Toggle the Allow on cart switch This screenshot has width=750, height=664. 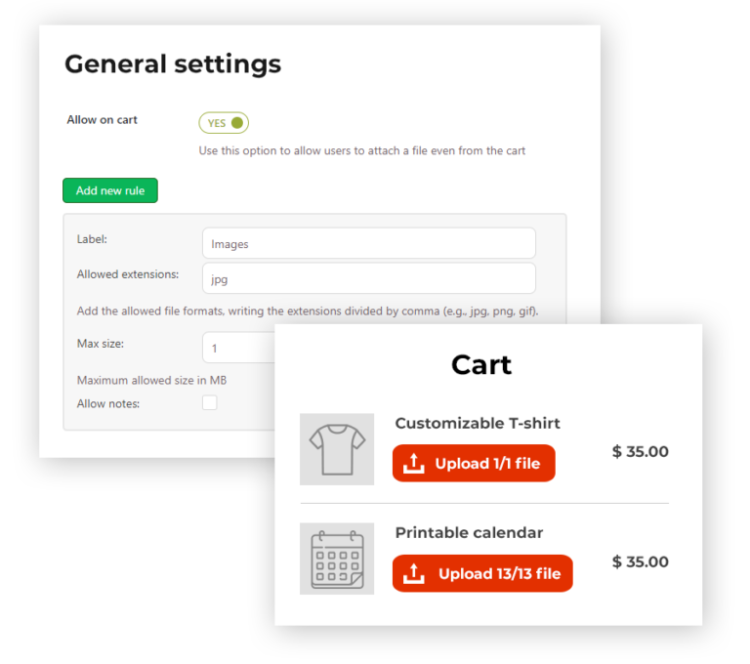(223, 123)
